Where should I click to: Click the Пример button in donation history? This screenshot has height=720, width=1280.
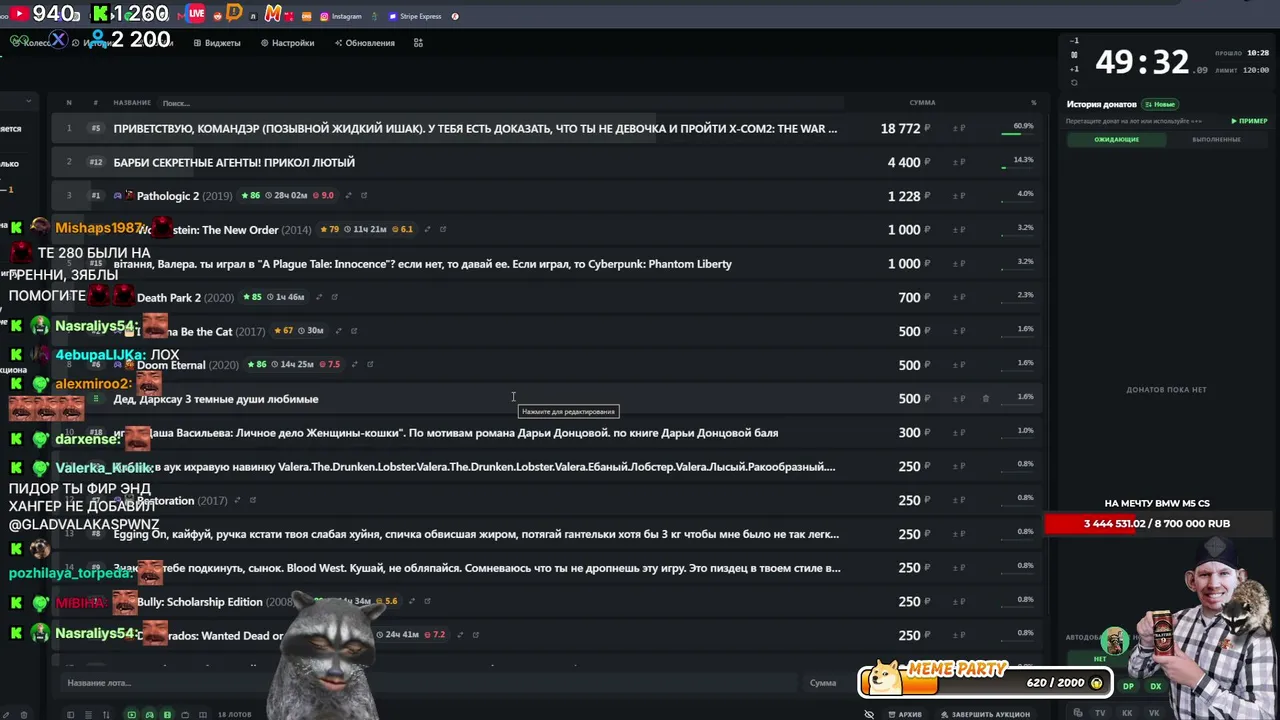tap(1249, 121)
